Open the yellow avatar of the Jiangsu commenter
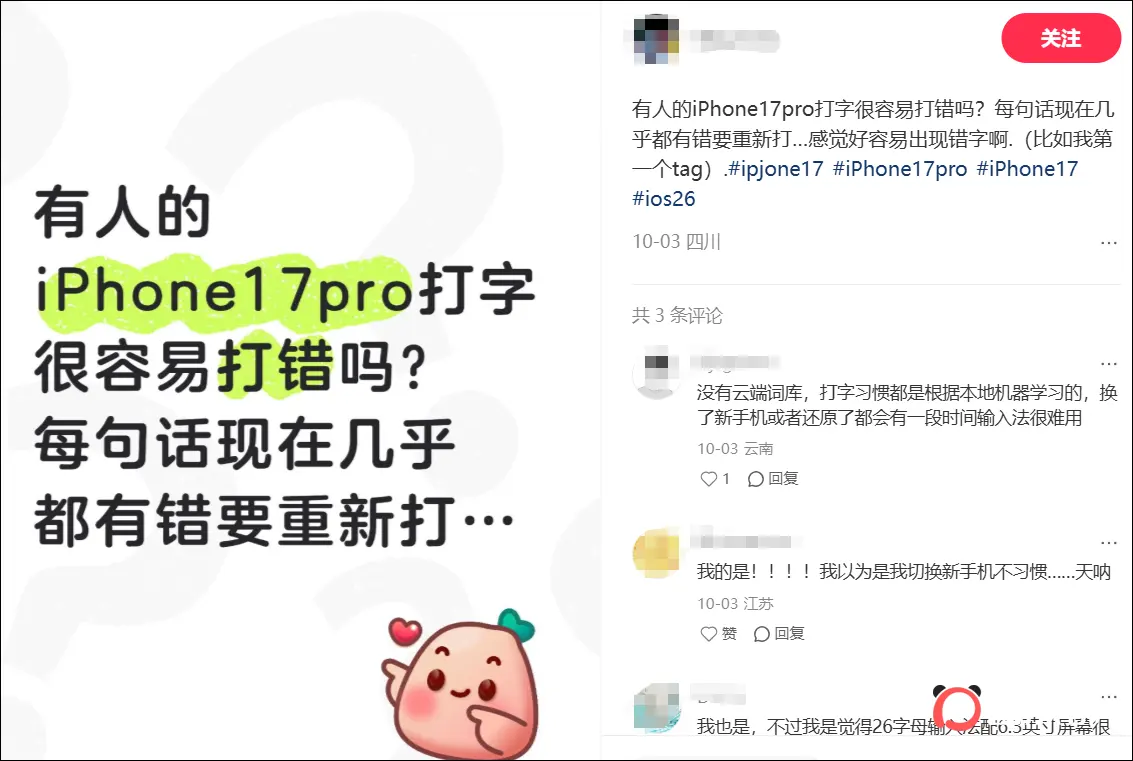The height and width of the screenshot is (761, 1133). point(655,553)
